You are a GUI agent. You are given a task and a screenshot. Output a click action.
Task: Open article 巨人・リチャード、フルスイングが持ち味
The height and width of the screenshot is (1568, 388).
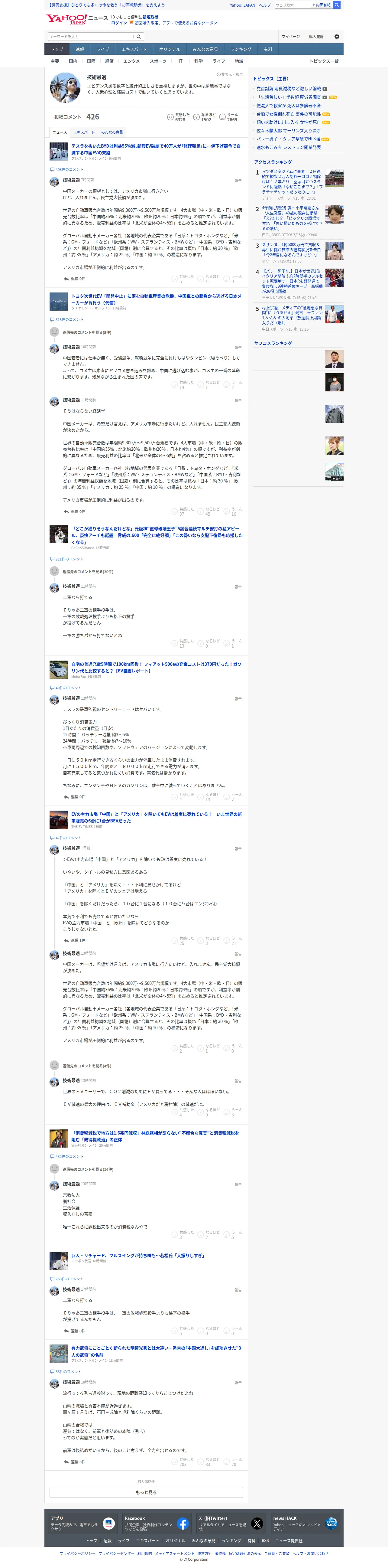pyautogui.click(x=137, y=1255)
